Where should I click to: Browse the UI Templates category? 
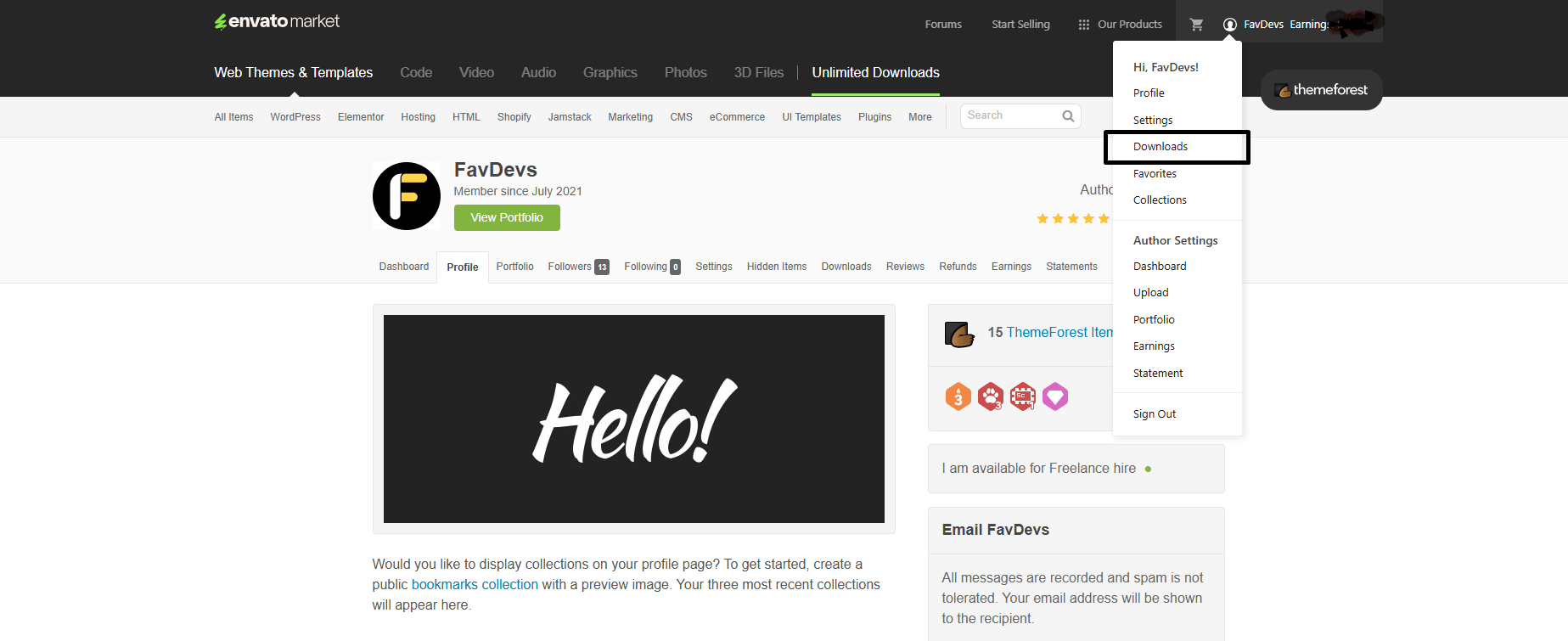click(812, 117)
